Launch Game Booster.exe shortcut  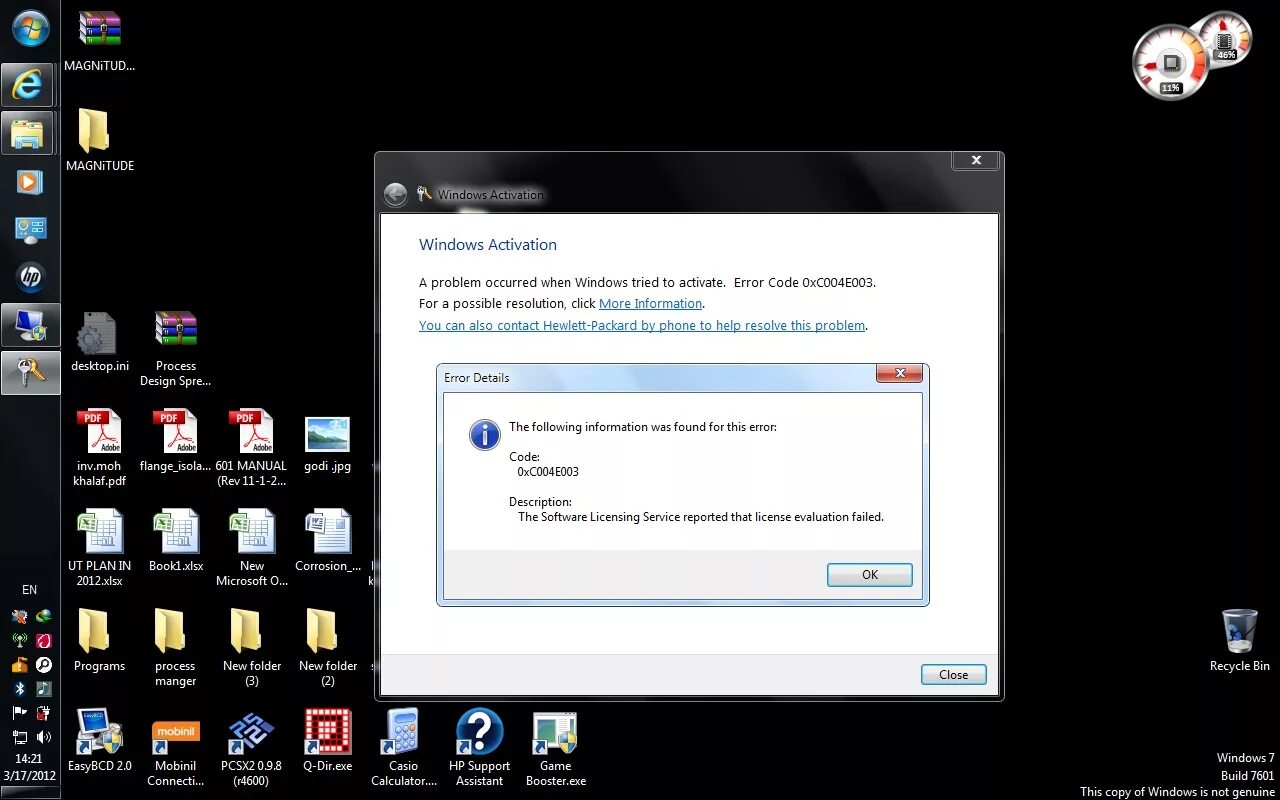pyautogui.click(x=556, y=748)
